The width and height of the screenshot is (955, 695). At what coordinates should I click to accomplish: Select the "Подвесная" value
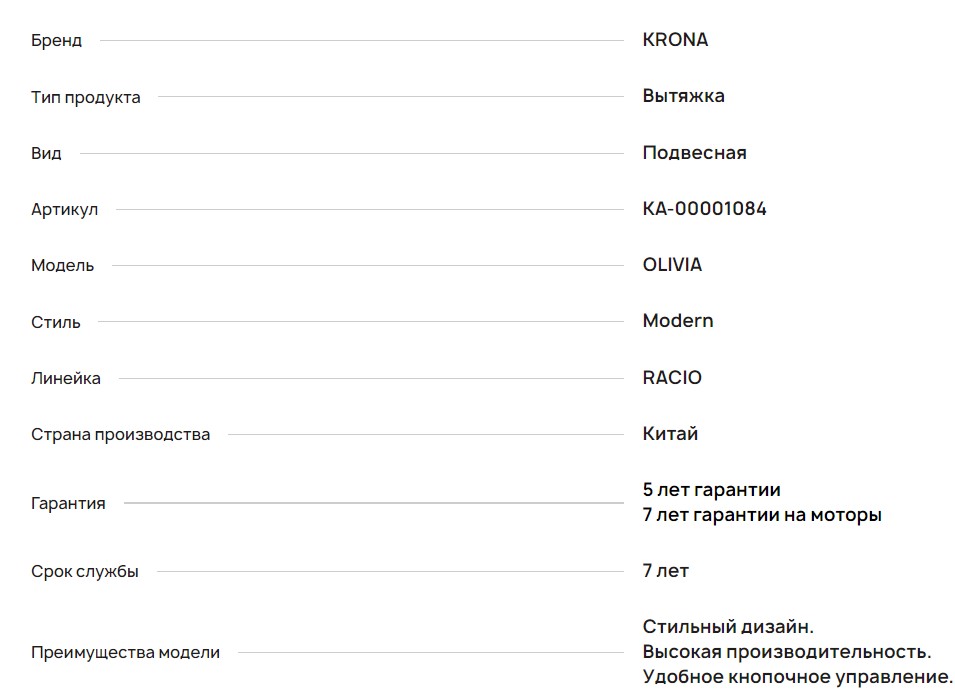pyautogui.click(x=694, y=153)
